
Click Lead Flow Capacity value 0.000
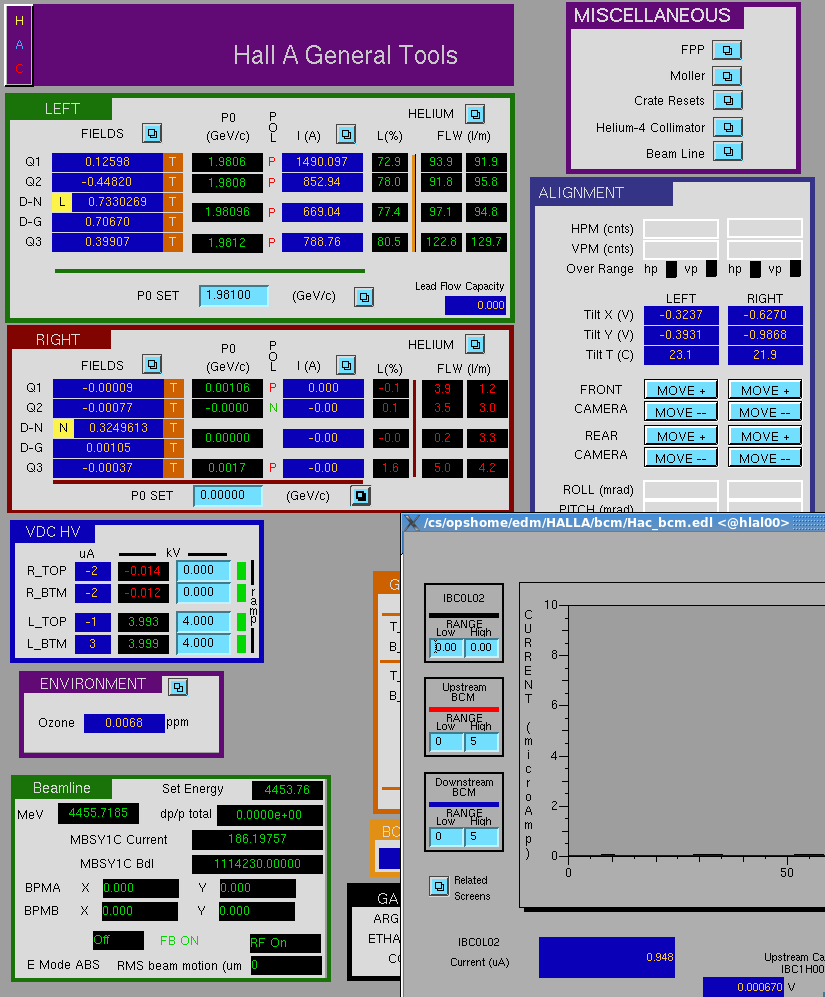(x=475, y=305)
